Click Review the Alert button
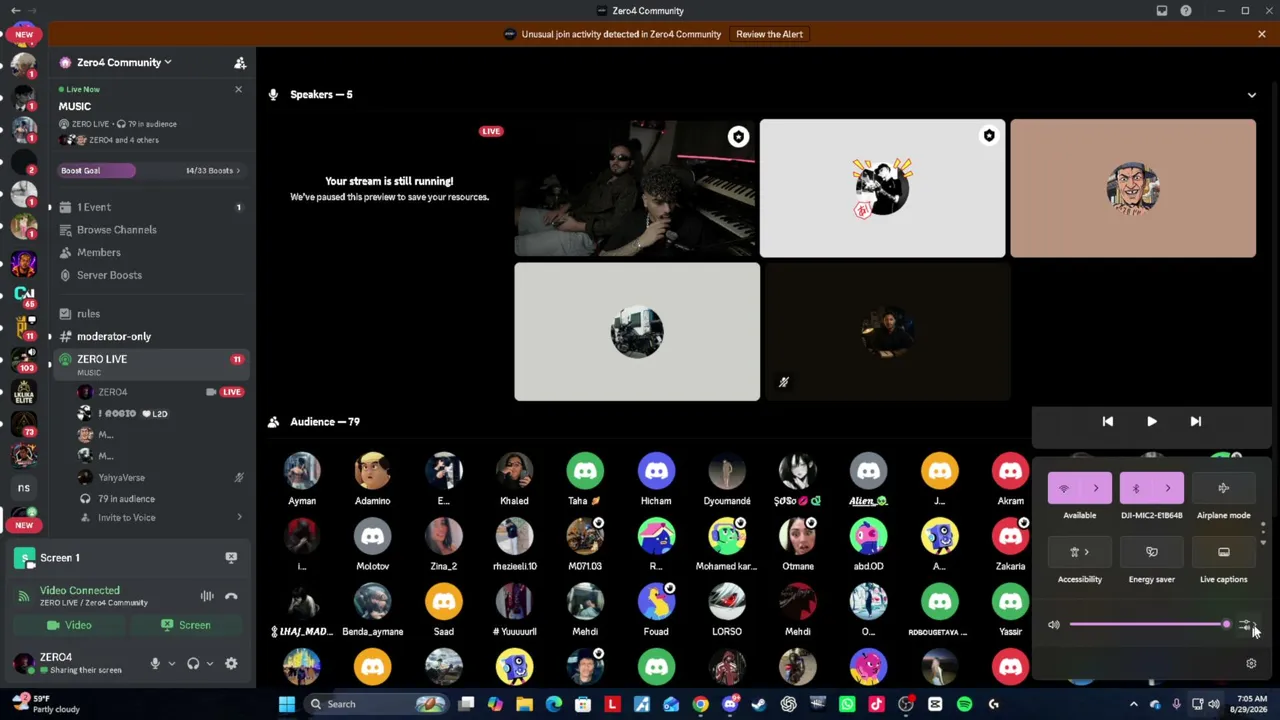1280x720 pixels. [x=769, y=34]
